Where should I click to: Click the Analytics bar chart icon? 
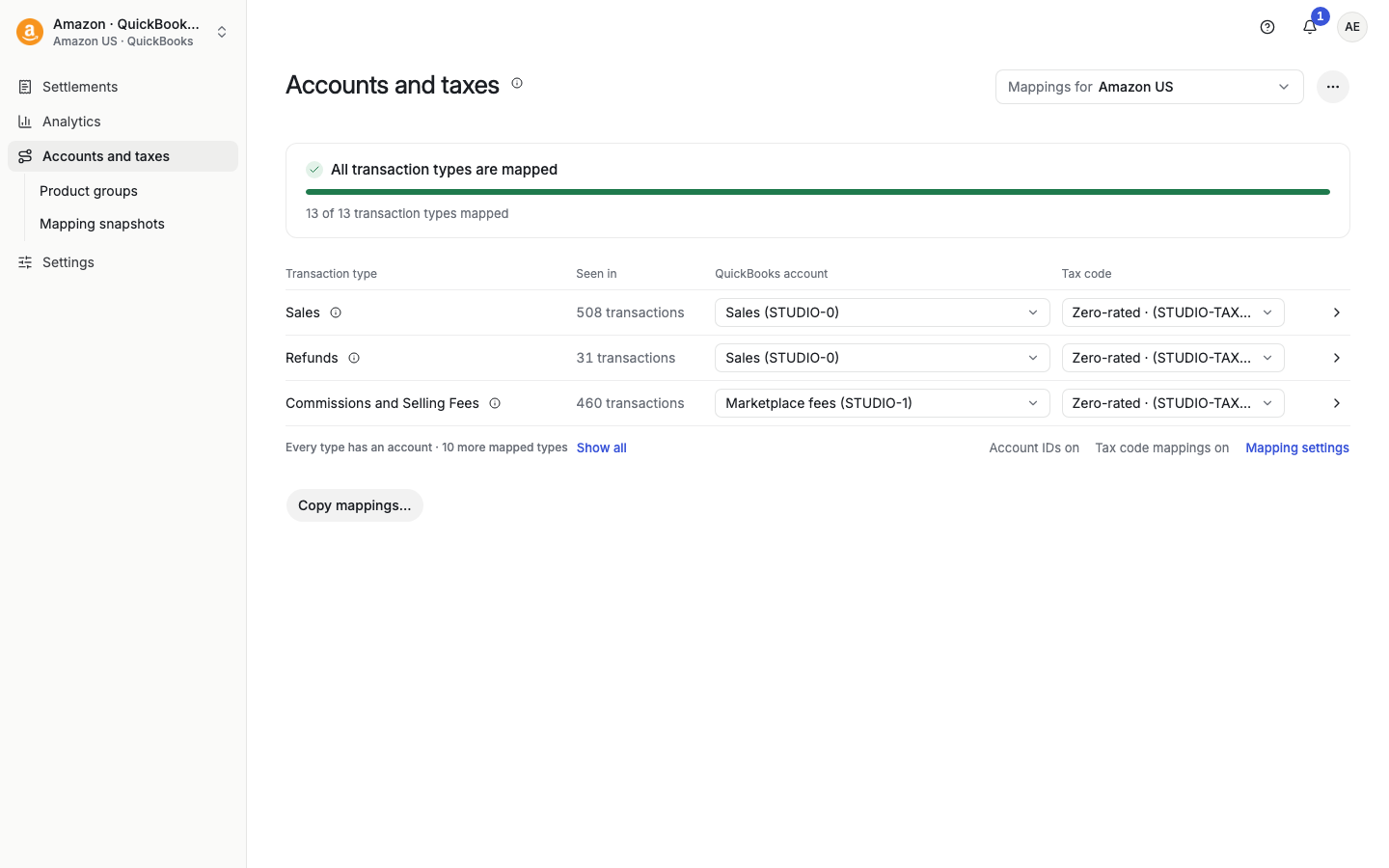pos(25,122)
